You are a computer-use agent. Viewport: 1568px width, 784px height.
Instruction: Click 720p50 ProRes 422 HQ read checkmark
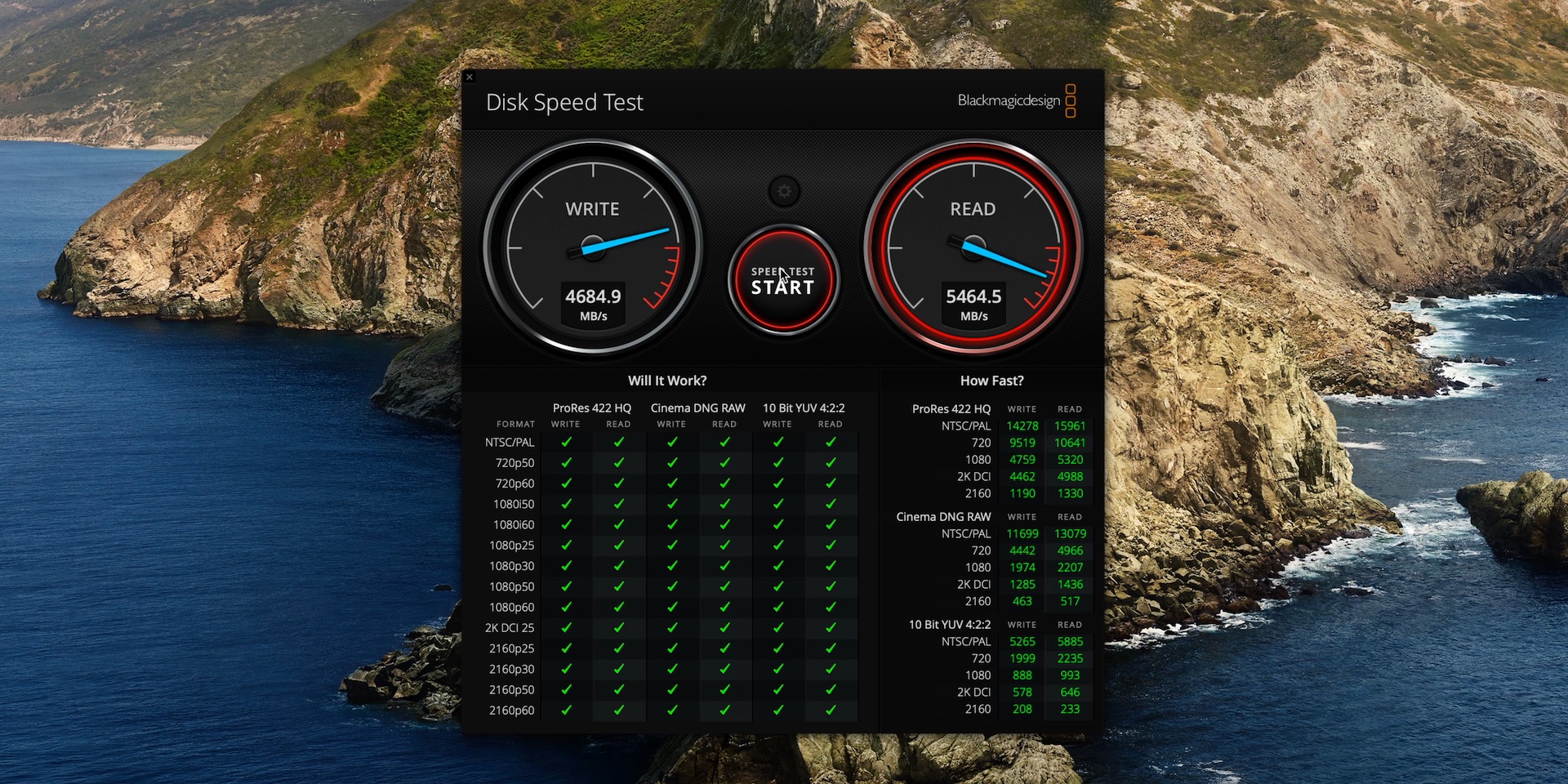tap(618, 462)
